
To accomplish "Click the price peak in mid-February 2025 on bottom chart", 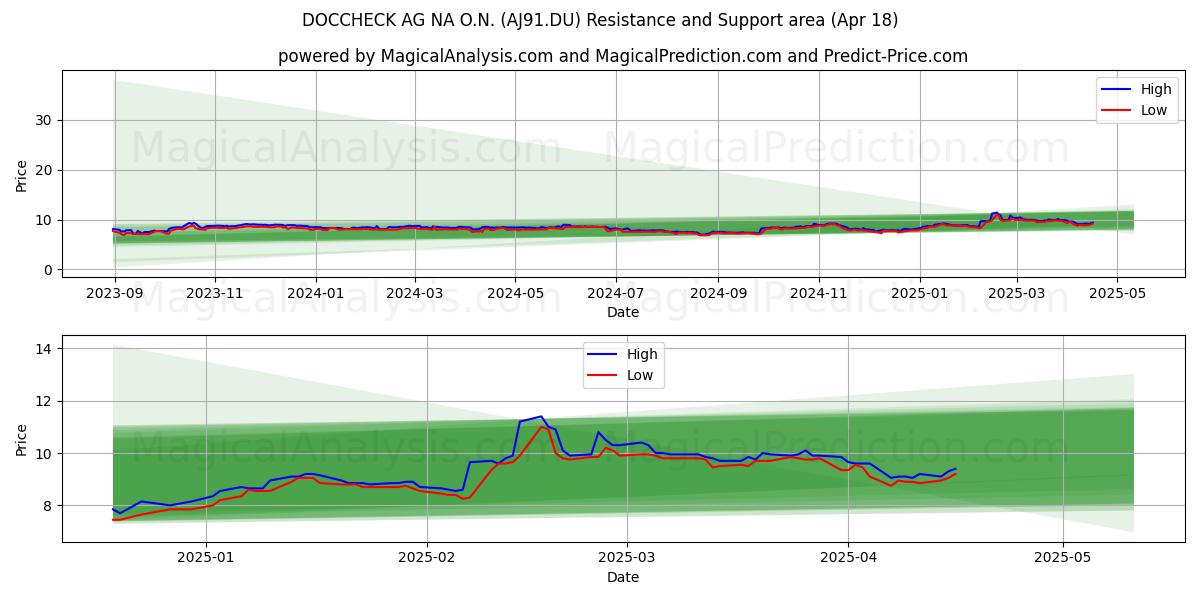I will pyautogui.click(x=541, y=417).
